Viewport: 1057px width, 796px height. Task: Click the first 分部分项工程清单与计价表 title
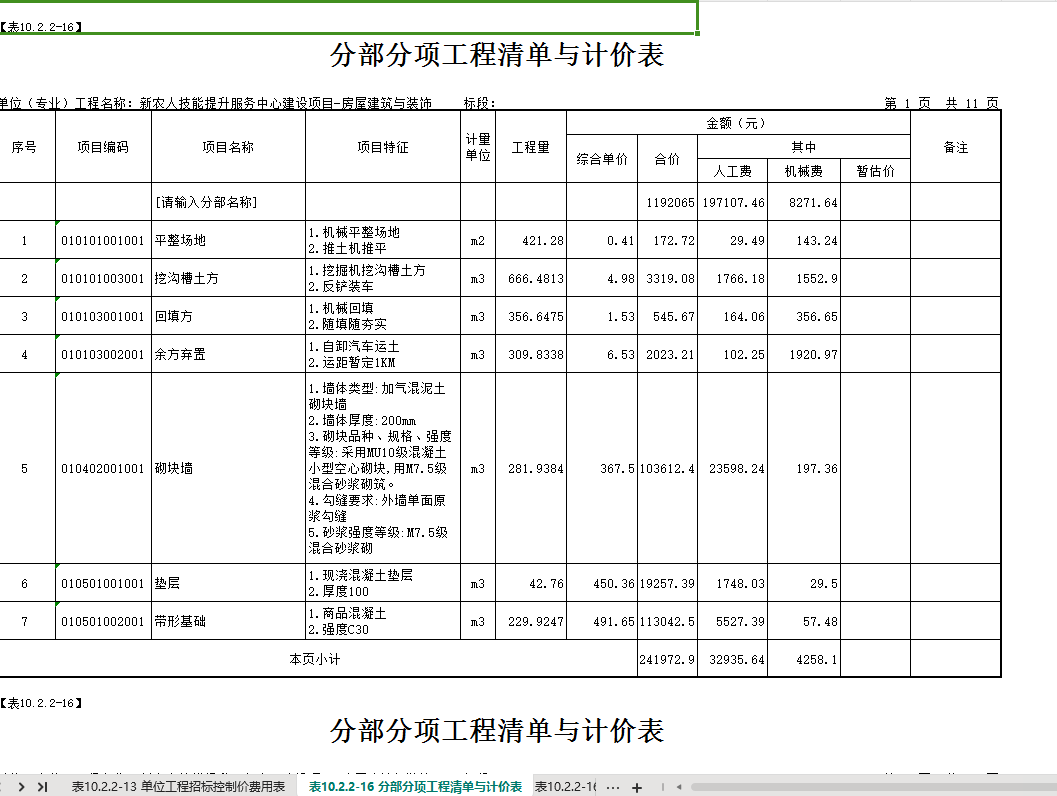[x=497, y=55]
